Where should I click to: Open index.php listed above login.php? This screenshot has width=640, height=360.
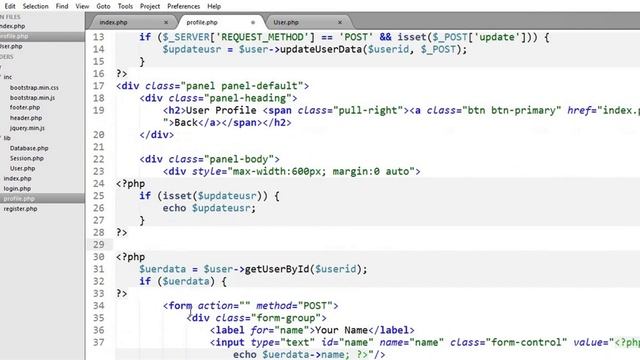pos(17,178)
